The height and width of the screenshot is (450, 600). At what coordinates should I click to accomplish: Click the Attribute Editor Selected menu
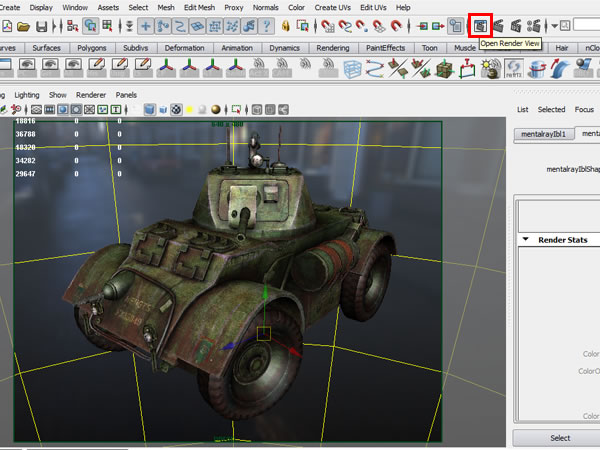551,109
